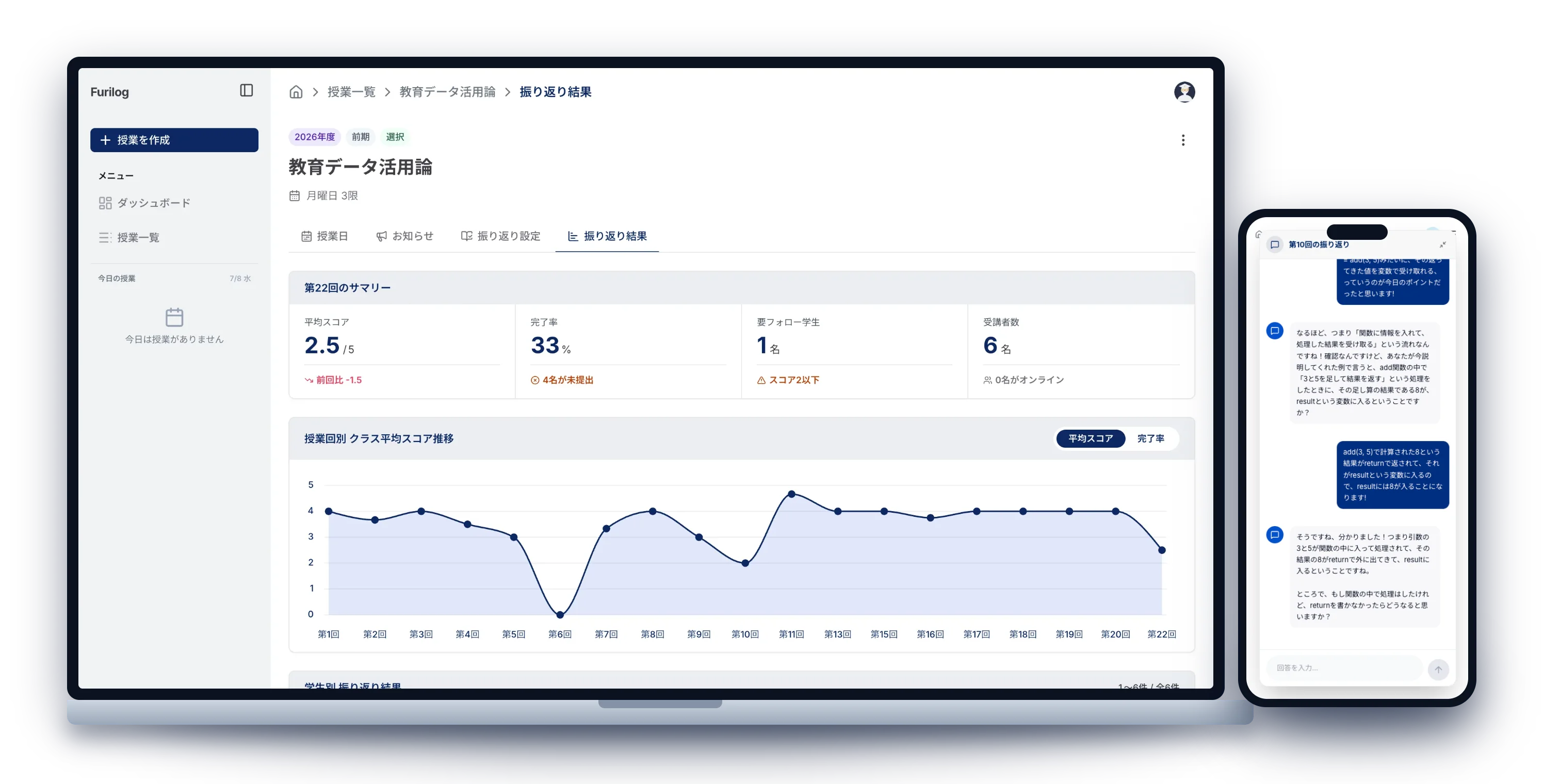Image resolution: width=1560 pixels, height=784 pixels.
Task: Click the chart icon on 振り返り結果 tab
Action: coord(572,237)
